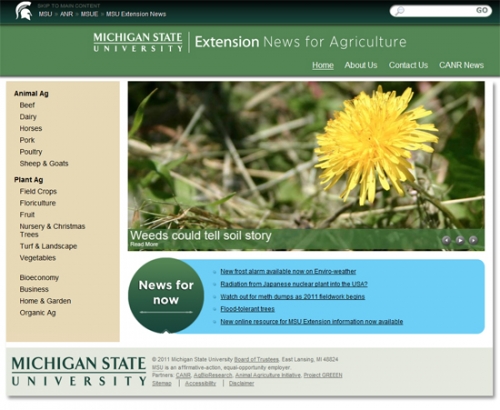Open the Horses category
Viewport: 500px width, 410px height.
coord(31,128)
